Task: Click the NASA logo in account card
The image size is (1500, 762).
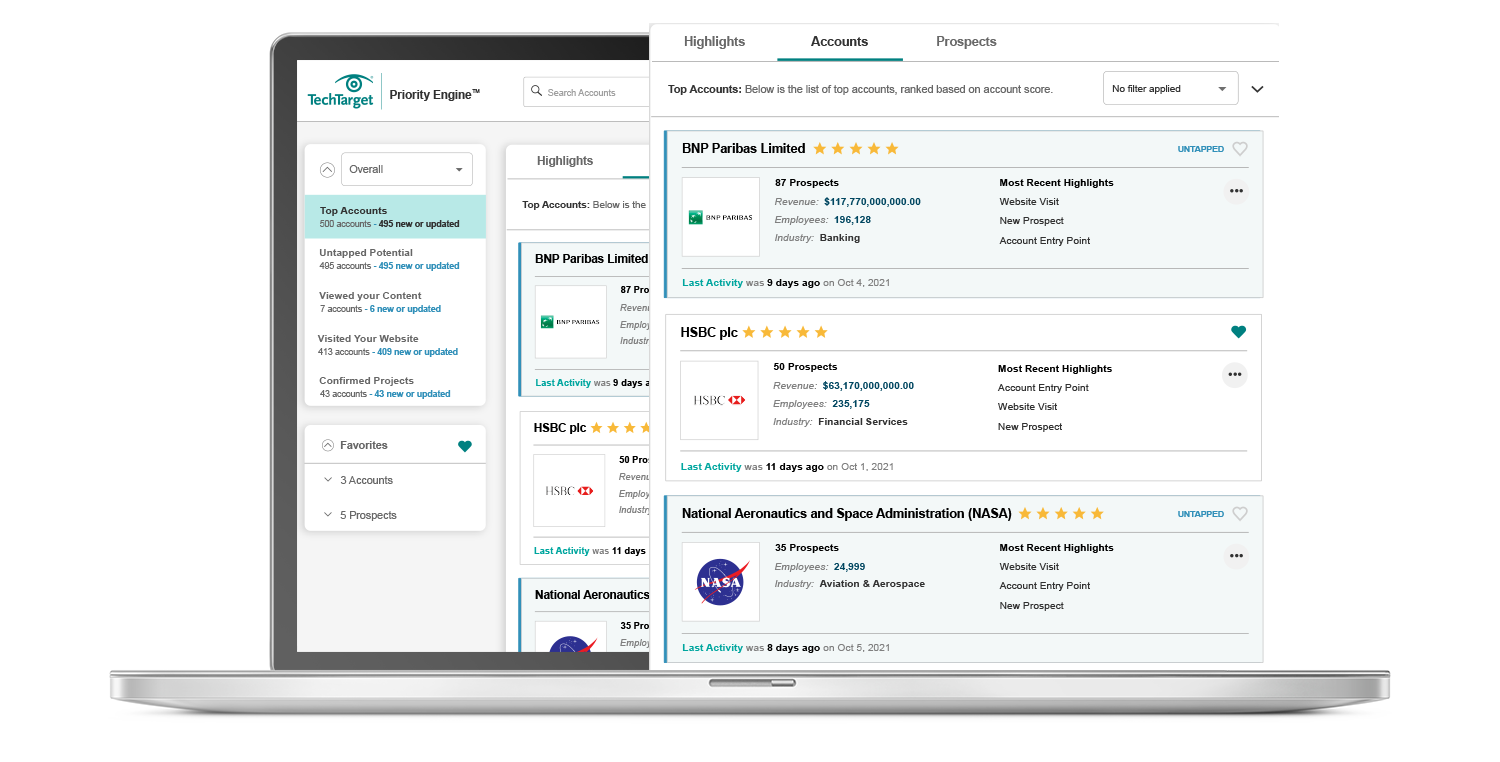Action: pos(720,582)
